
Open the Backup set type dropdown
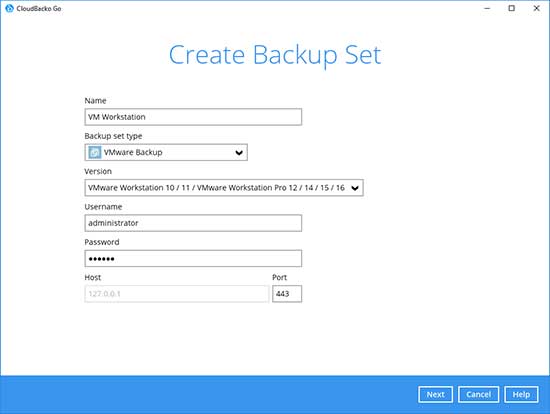point(166,152)
